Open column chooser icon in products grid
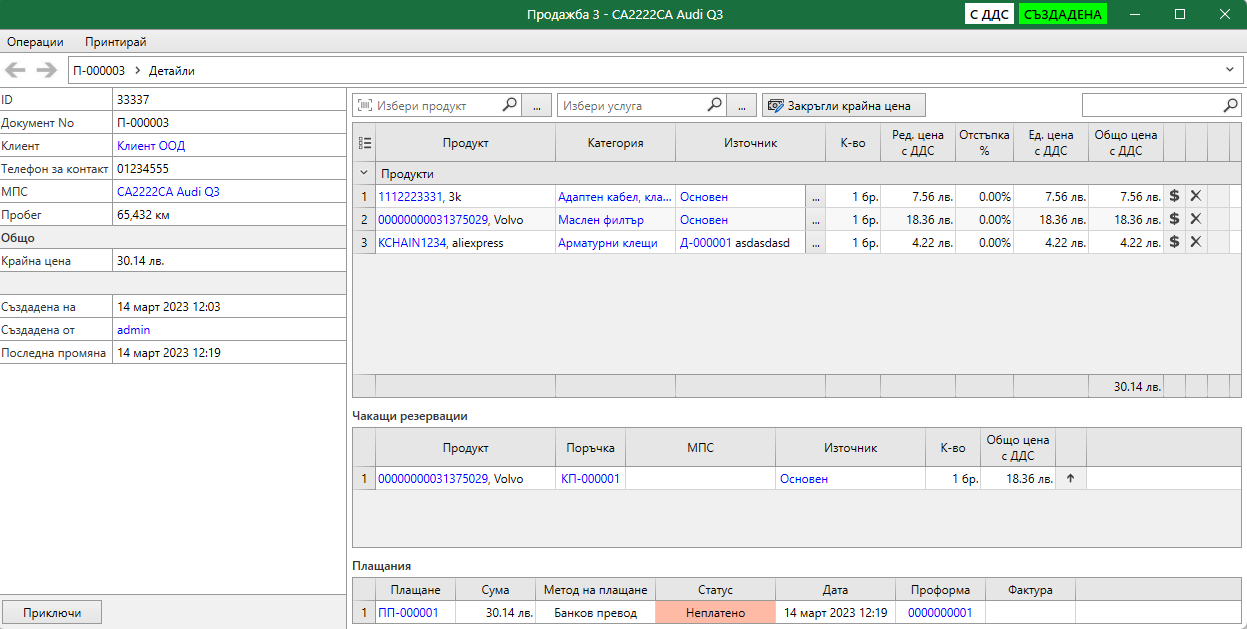This screenshot has width=1247, height=629. click(x=365, y=143)
